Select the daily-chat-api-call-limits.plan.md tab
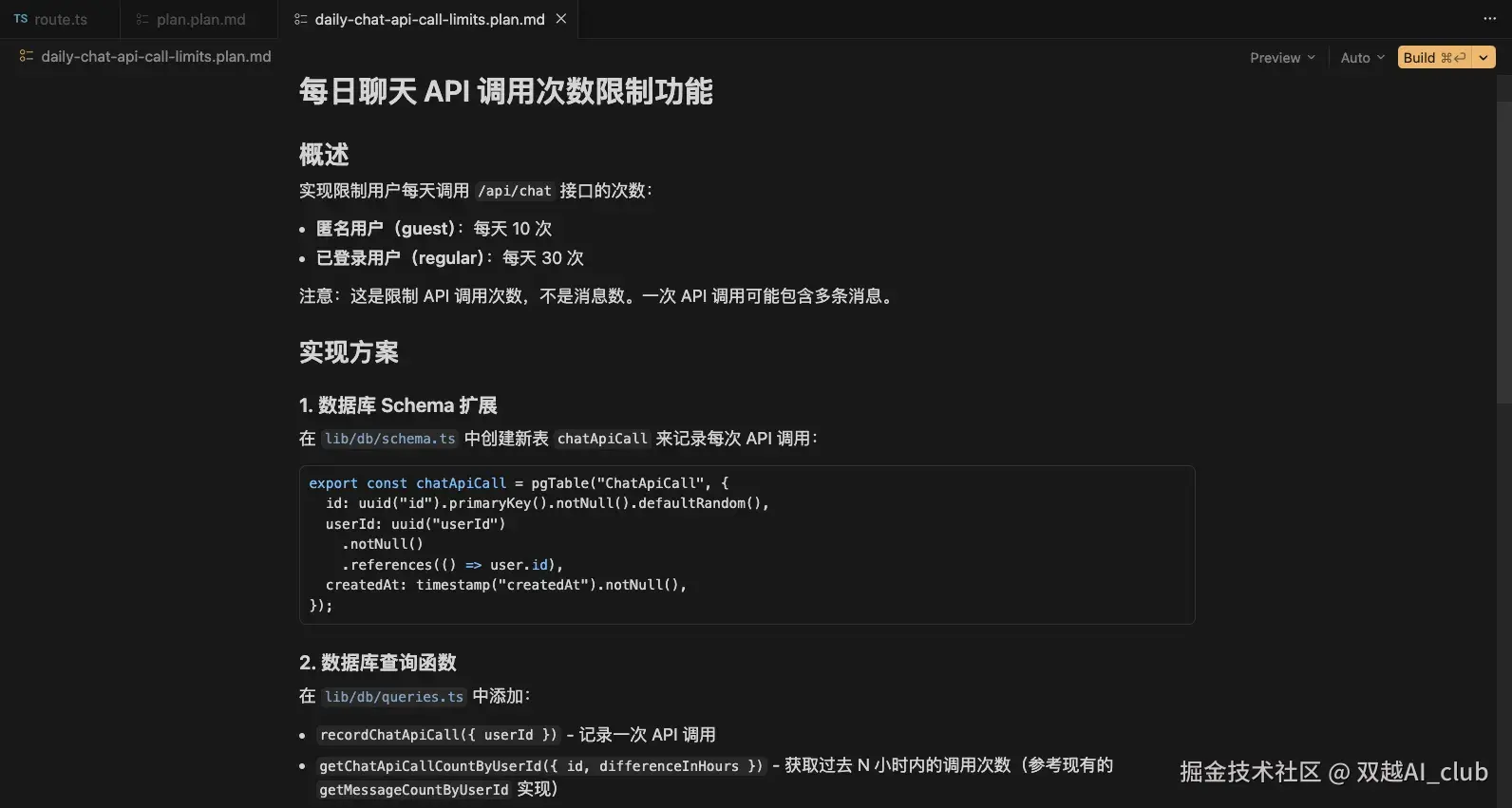 coord(429,19)
